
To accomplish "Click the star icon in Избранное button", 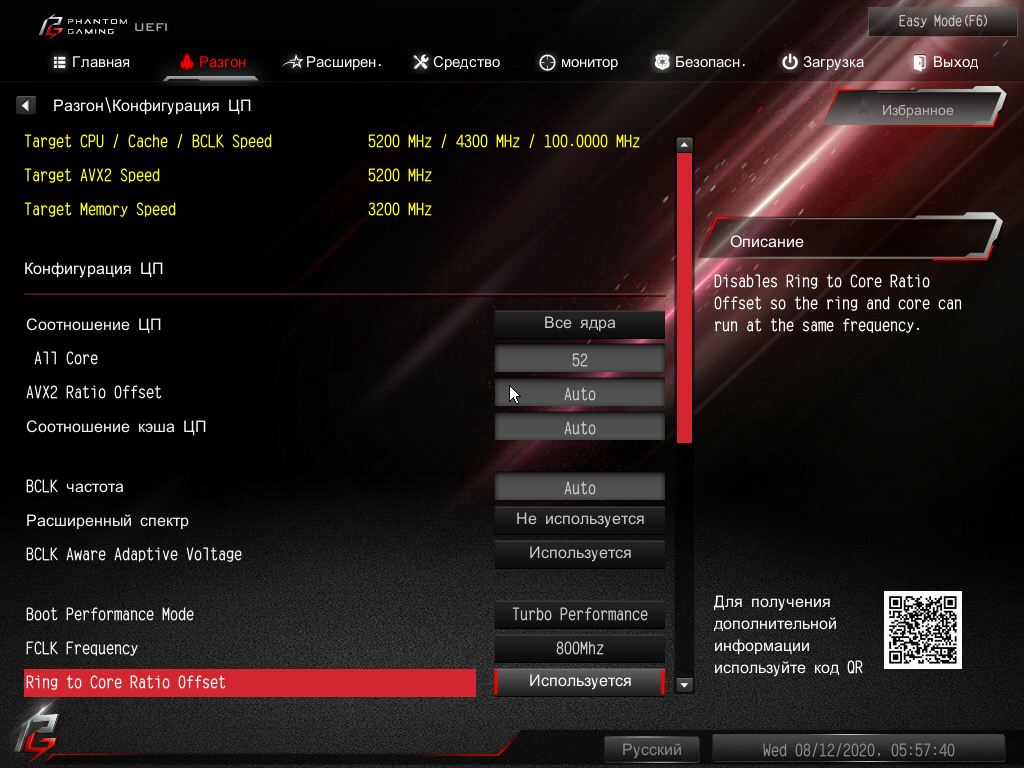I will point(863,109).
